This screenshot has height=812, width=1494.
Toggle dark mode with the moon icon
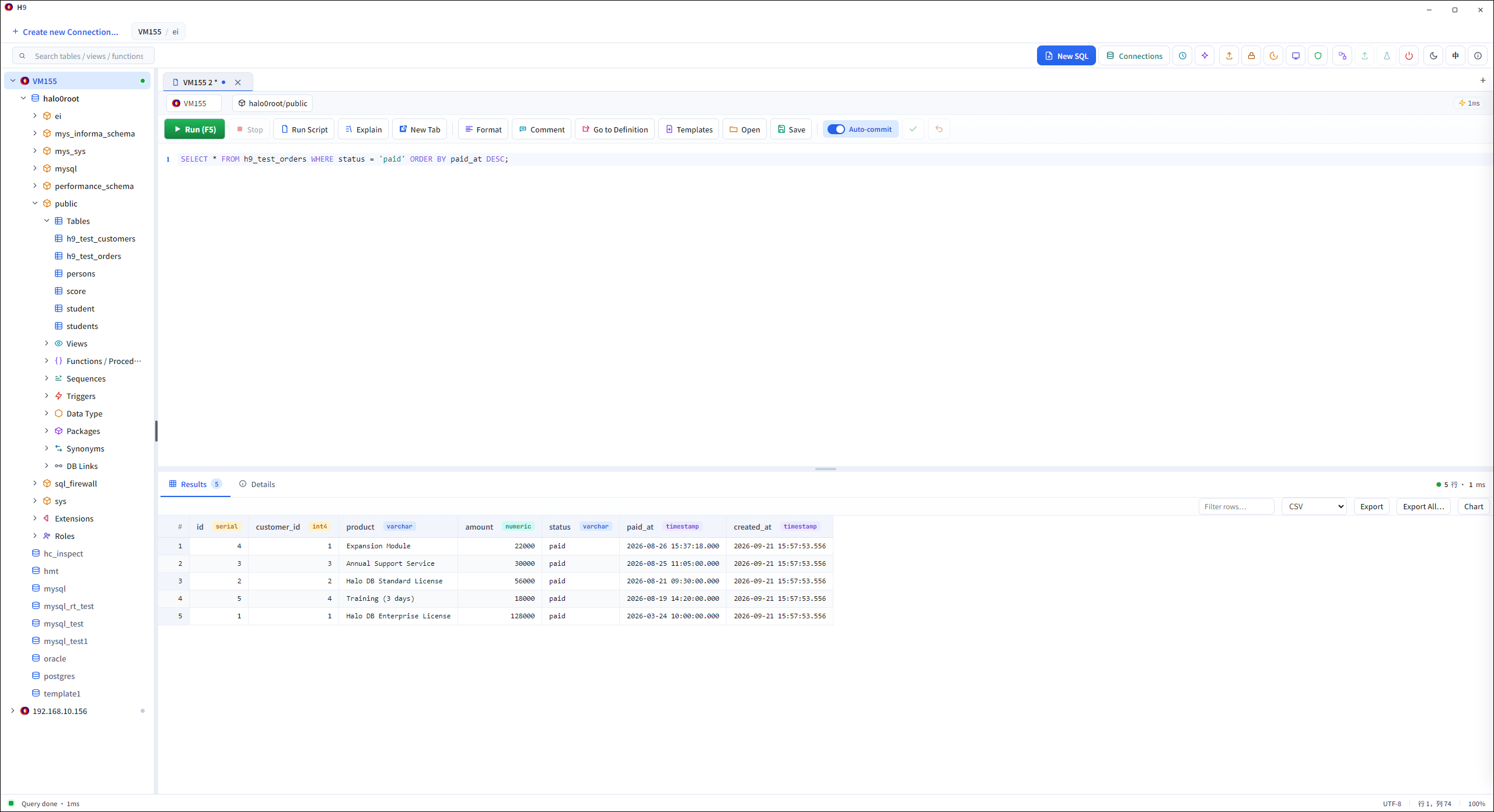tap(1433, 56)
